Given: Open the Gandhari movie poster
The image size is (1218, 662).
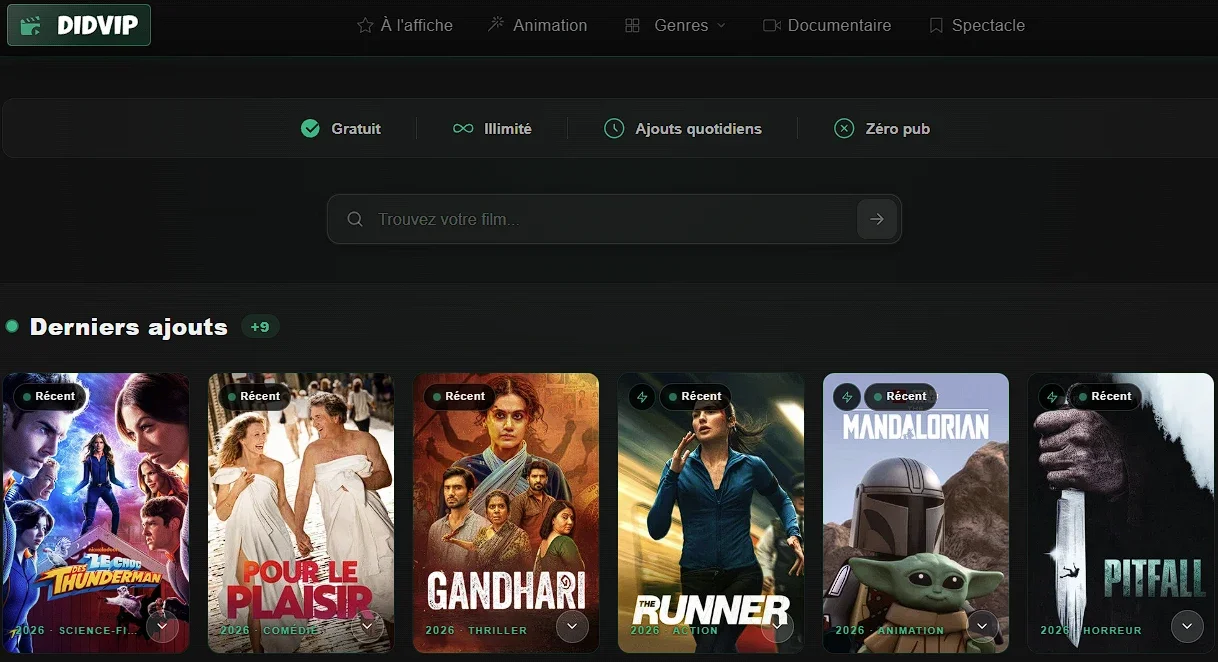Looking at the screenshot, I should pos(506,512).
